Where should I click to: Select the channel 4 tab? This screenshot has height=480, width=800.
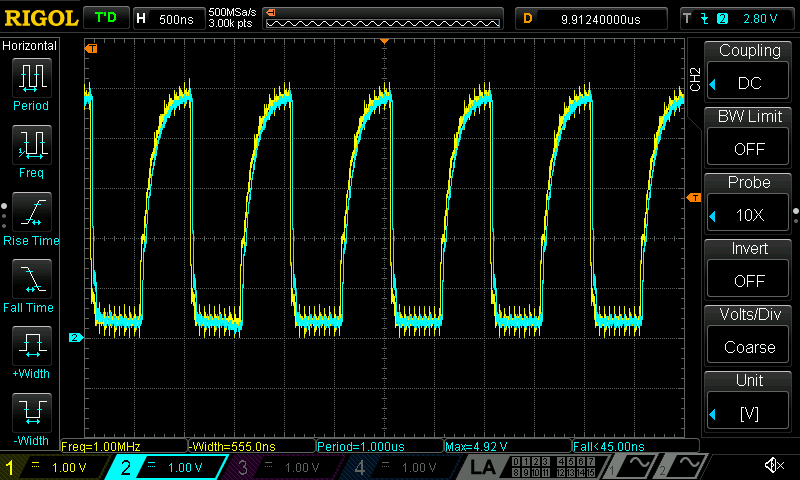point(401,467)
